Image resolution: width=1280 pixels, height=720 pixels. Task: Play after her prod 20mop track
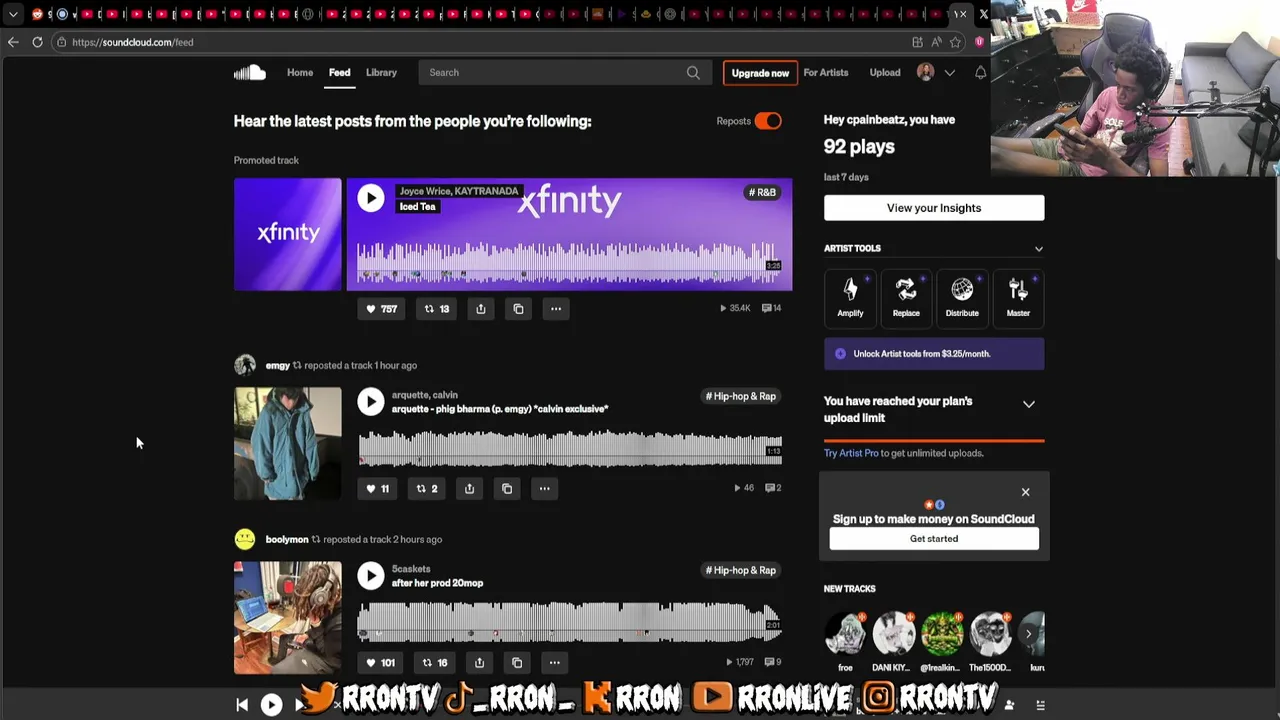371,575
